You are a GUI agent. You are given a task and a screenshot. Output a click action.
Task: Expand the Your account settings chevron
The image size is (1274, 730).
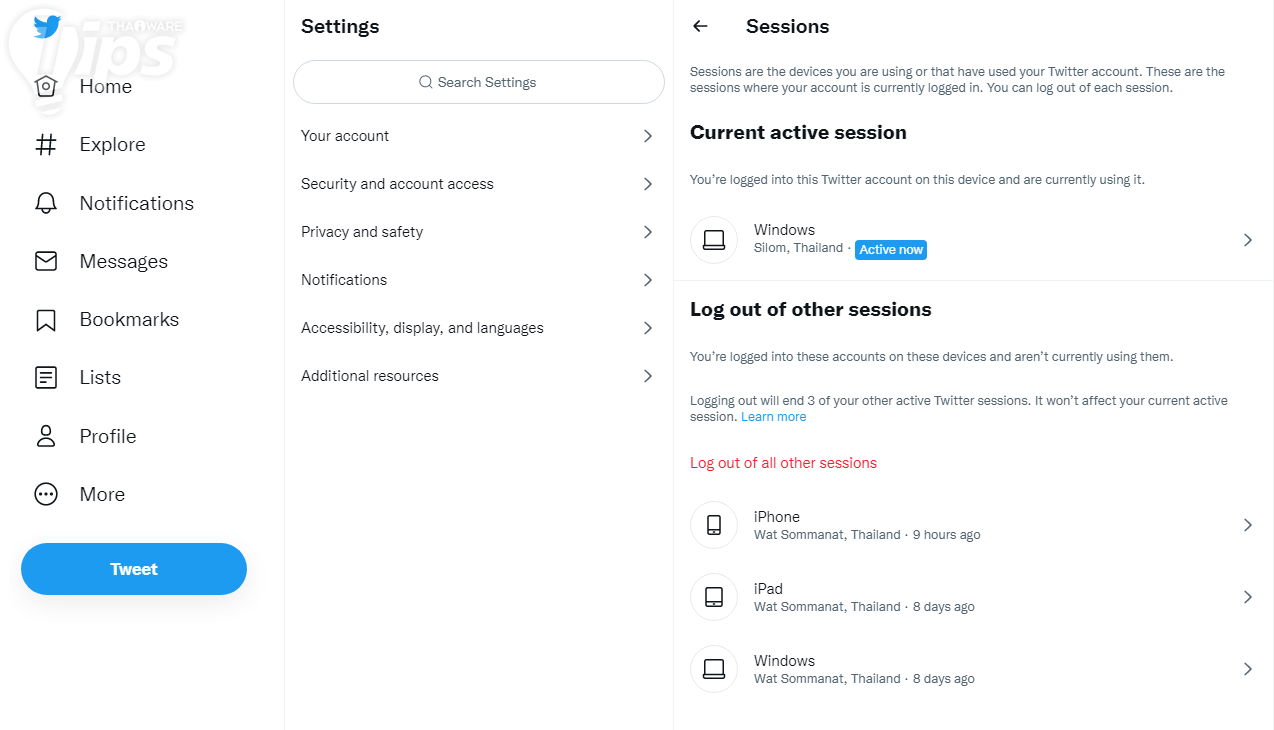pyautogui.click(x=648, y=136)
